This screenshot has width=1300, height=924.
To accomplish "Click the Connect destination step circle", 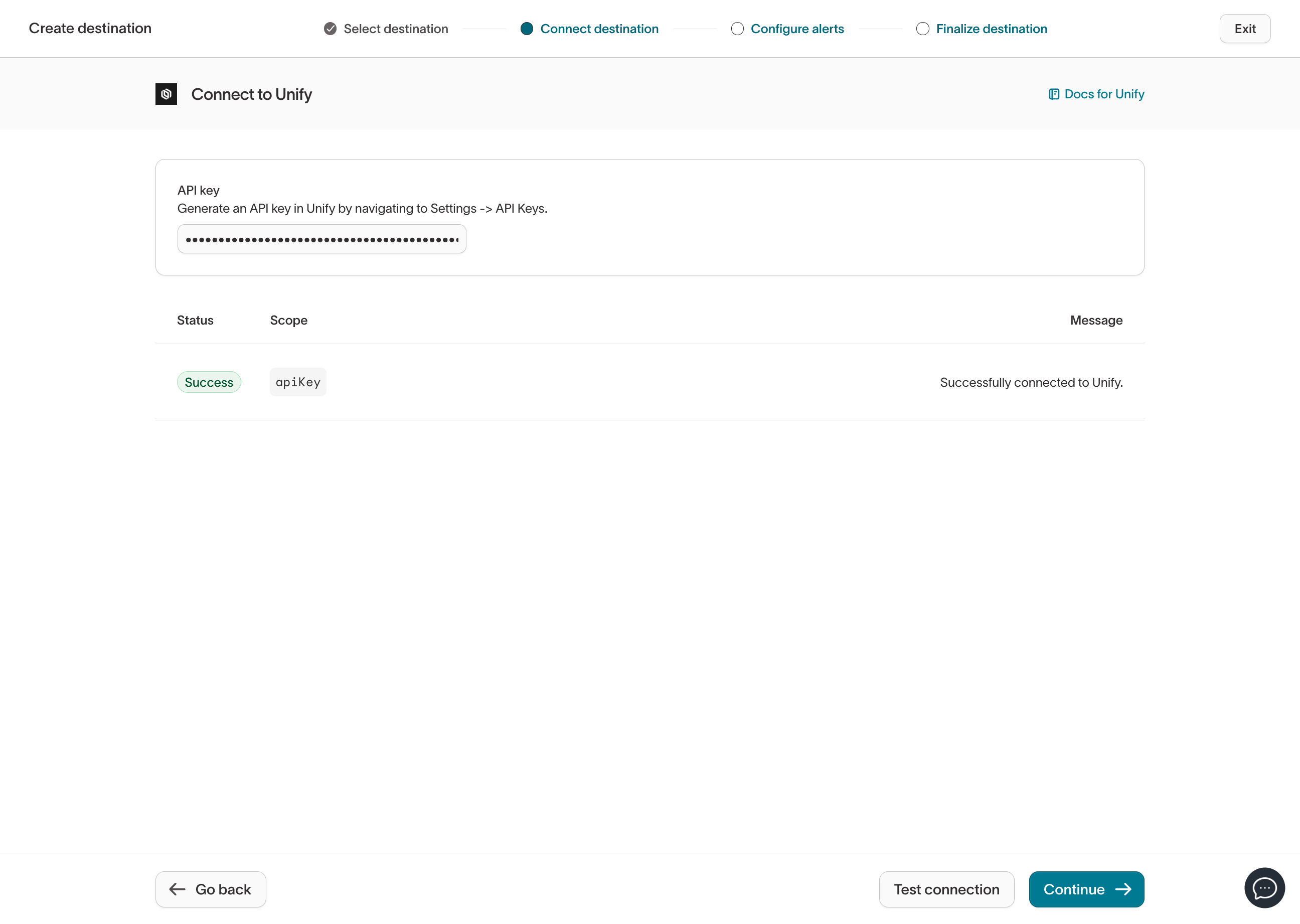I will [526, 29].
